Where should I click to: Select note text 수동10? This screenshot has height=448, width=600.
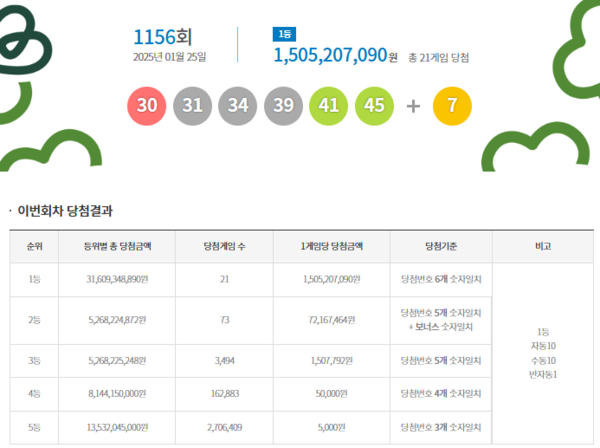point(543,361)
